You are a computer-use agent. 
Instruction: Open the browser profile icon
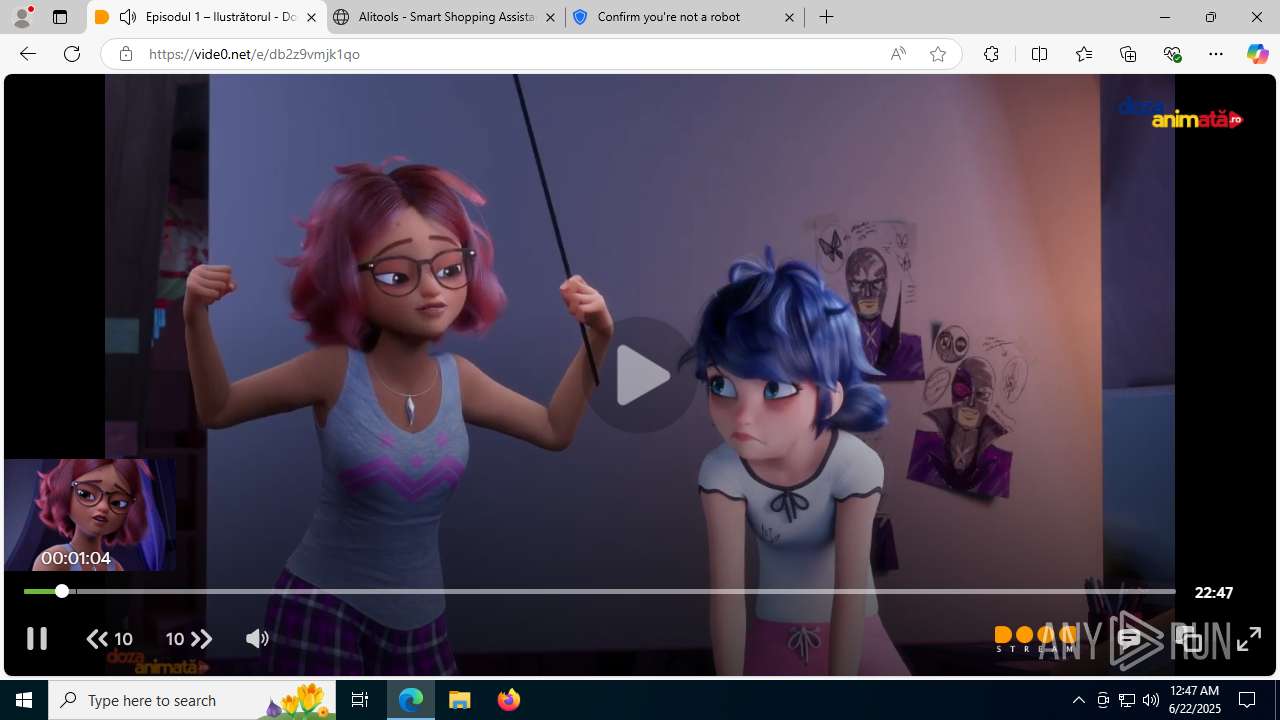pos(22,17)
